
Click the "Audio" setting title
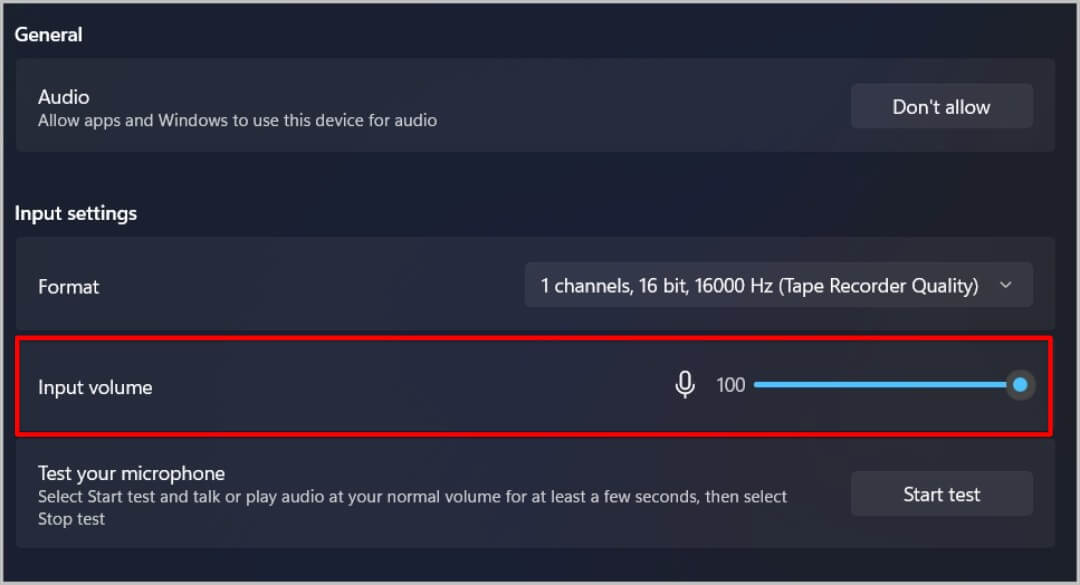(x=64, y=97)
